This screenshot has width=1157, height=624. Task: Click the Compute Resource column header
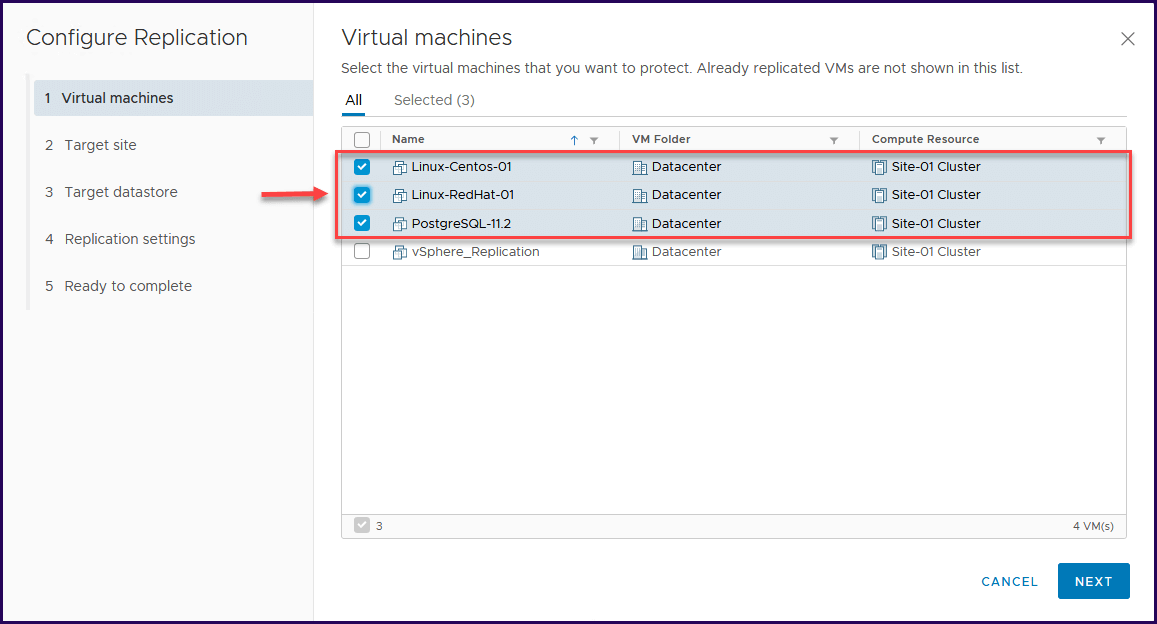pyautogui.click(x=925, y=139)
